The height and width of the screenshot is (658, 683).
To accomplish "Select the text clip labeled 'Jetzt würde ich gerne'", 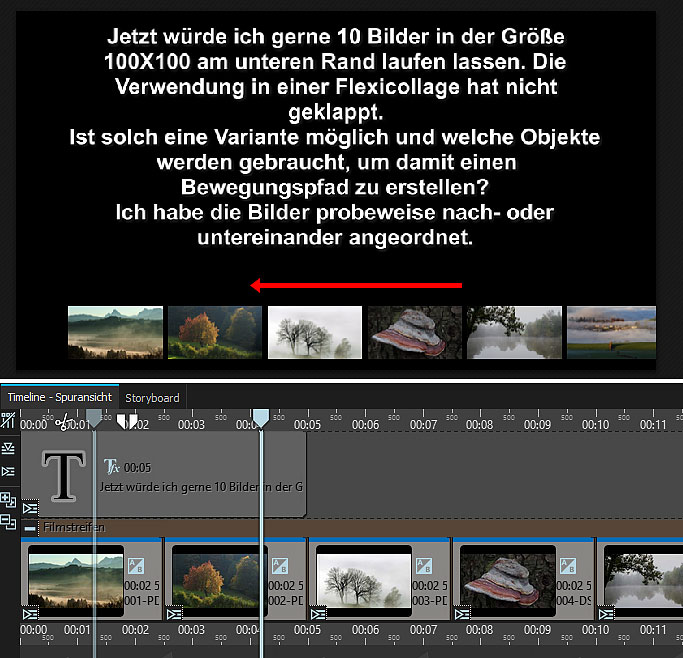I will 200,486.
